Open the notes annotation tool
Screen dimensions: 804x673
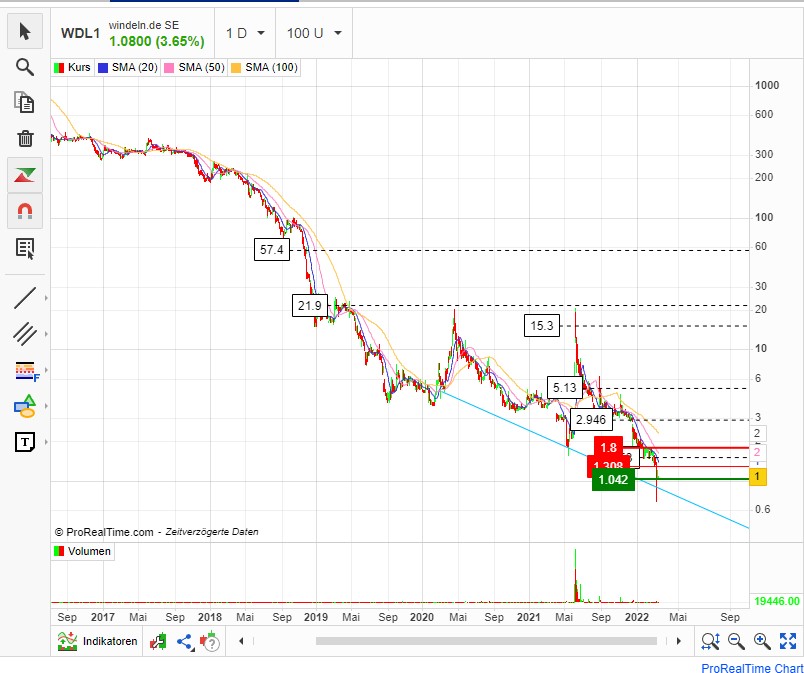(x=24, y=247)
